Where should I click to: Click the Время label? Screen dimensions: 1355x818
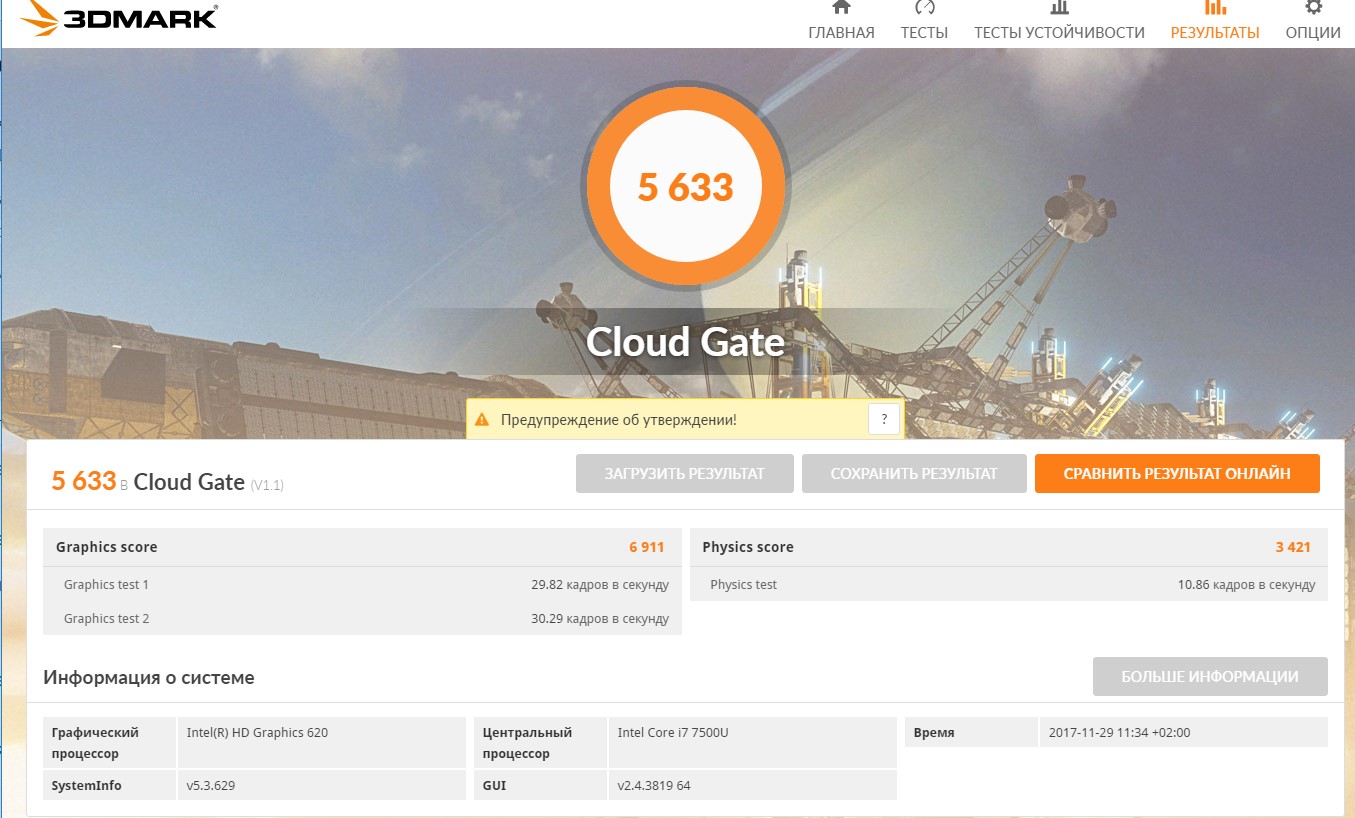[x=934, y=733]
